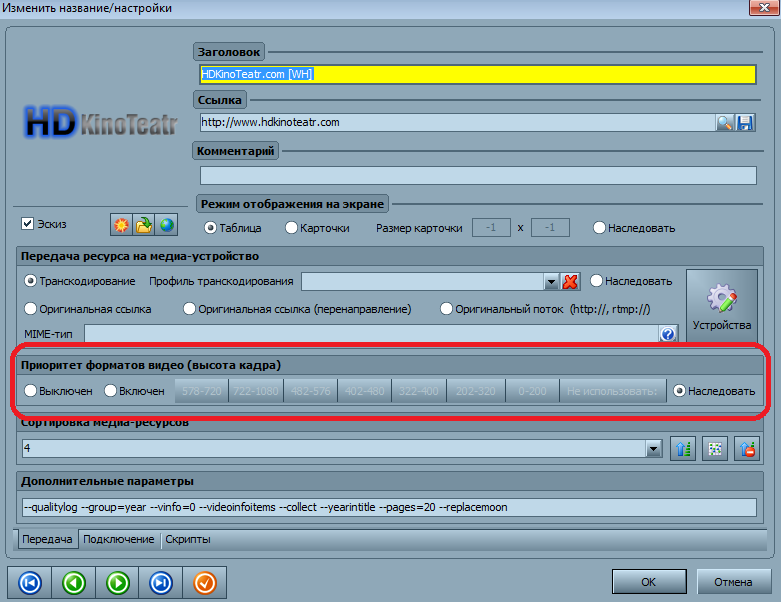The image size is (781, 602).
Task: Click the globe thumbnail icon near Эскиз
Action: [169, 224]
